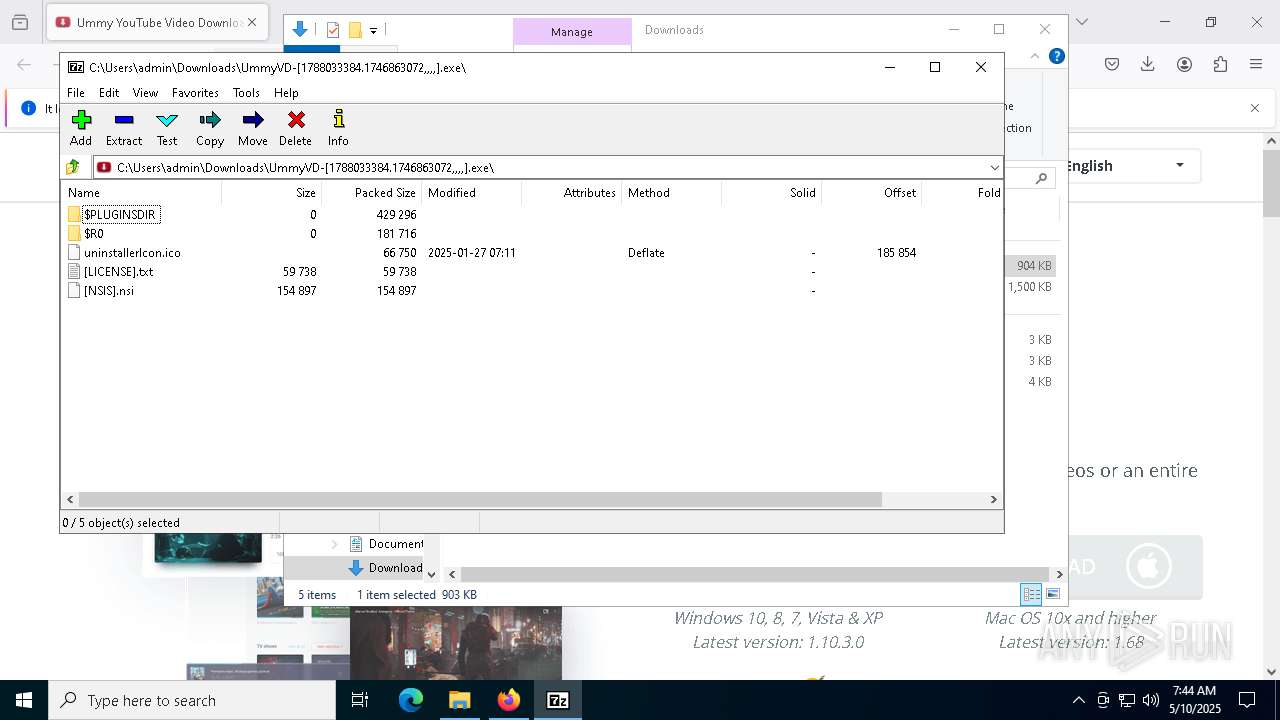
Task: Open Firefox list all tabs dropdown
Action: point(1081,22)
